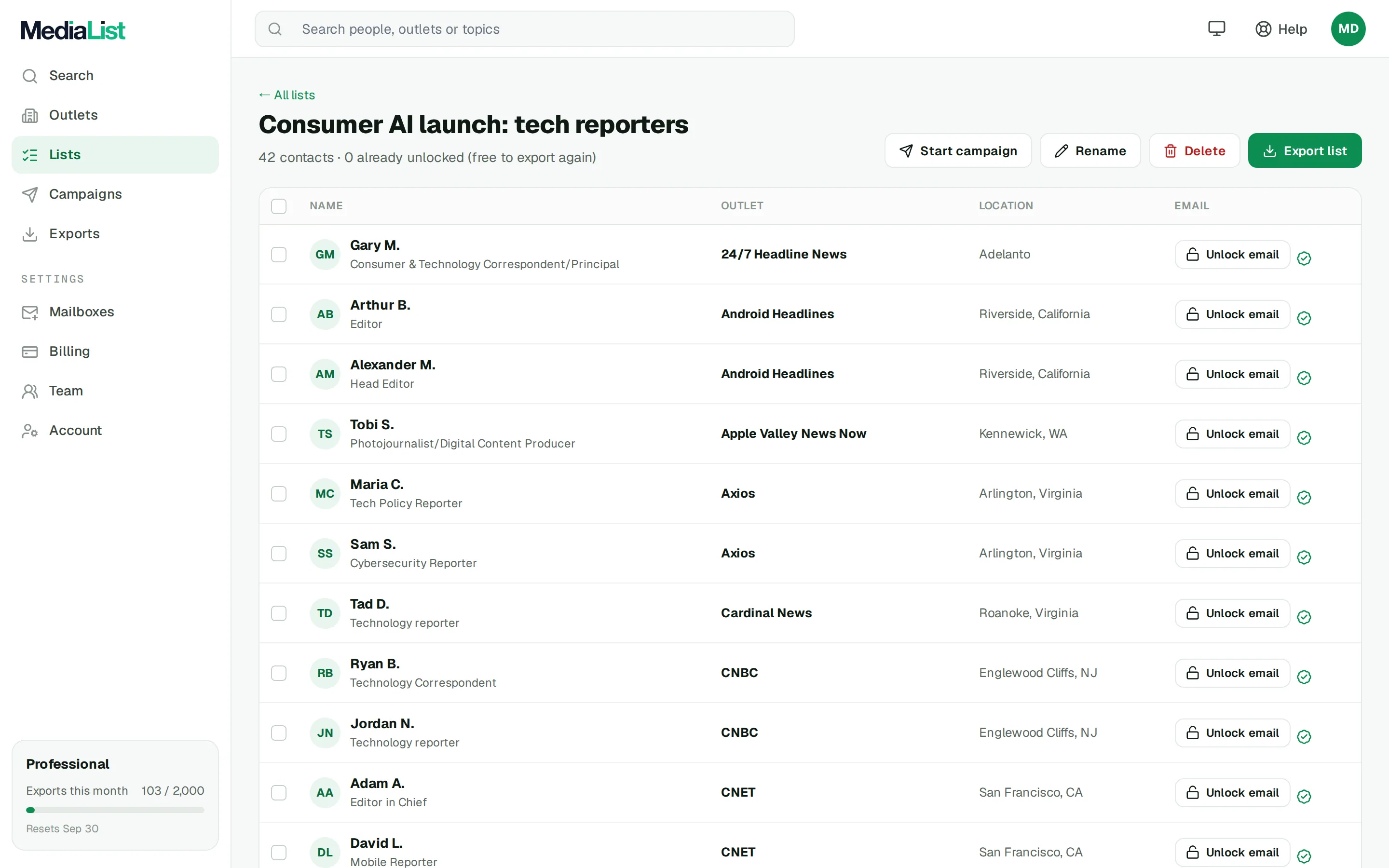Click the MediaList logo
The image size is (1389, 868).
tap(73, 30)
